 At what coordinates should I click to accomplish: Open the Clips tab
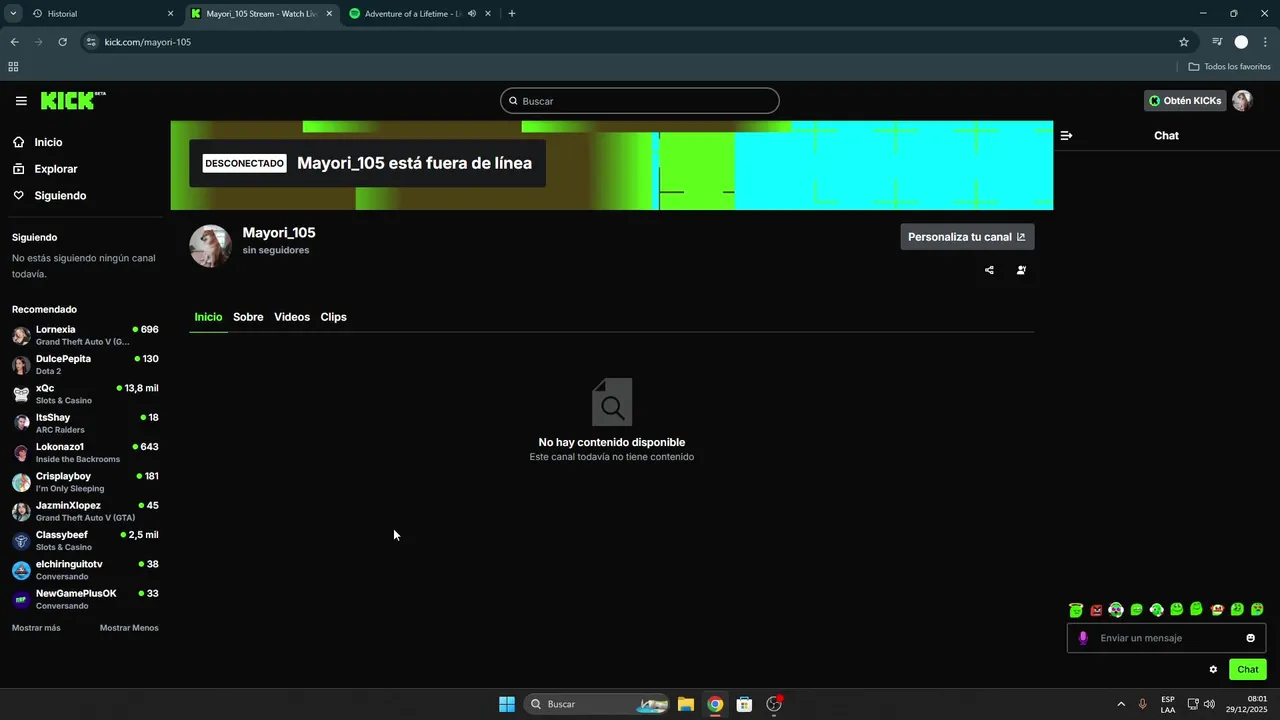pos(333,317)
